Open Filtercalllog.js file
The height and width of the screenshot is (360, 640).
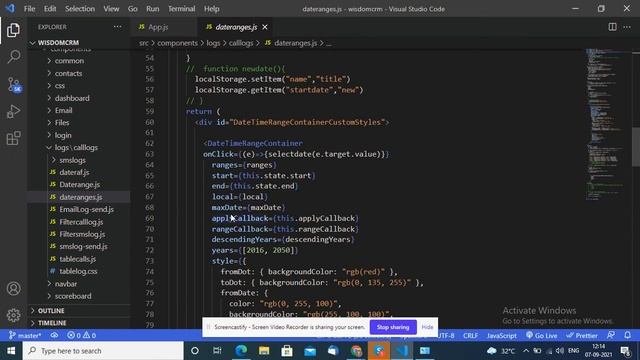[x=81, y=222]
